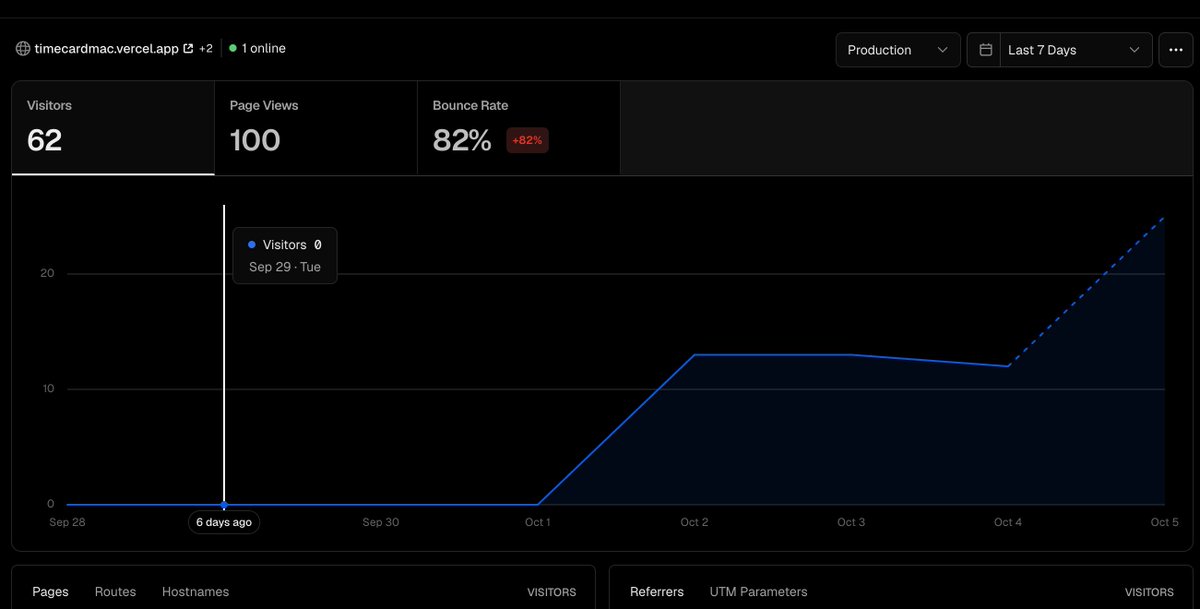
Task: Click the VISITORS header in Pages panel
Action: click(552, 592)
